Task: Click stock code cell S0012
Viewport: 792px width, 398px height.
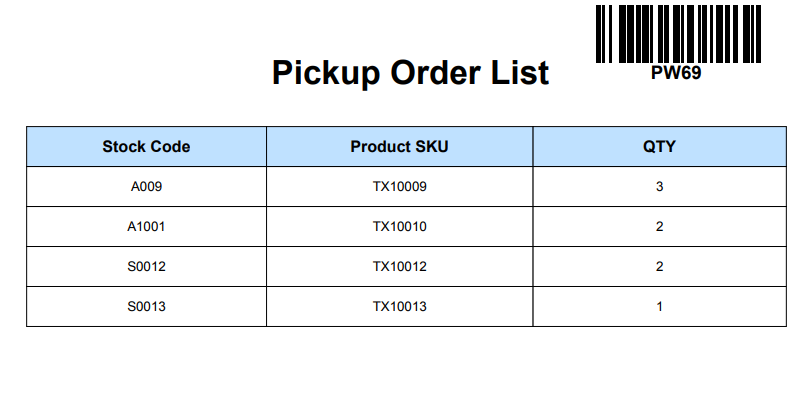Action: (x=146, y=266)
